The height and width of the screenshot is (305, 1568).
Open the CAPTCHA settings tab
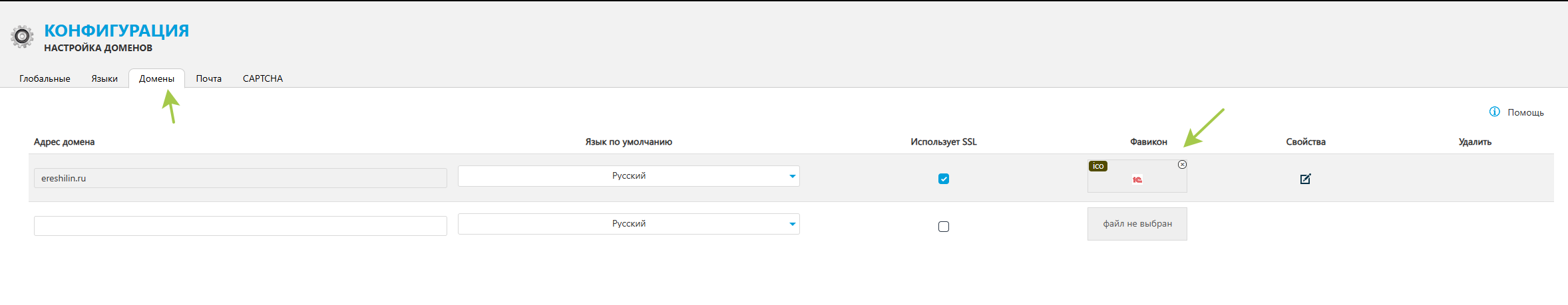point(263,78)
